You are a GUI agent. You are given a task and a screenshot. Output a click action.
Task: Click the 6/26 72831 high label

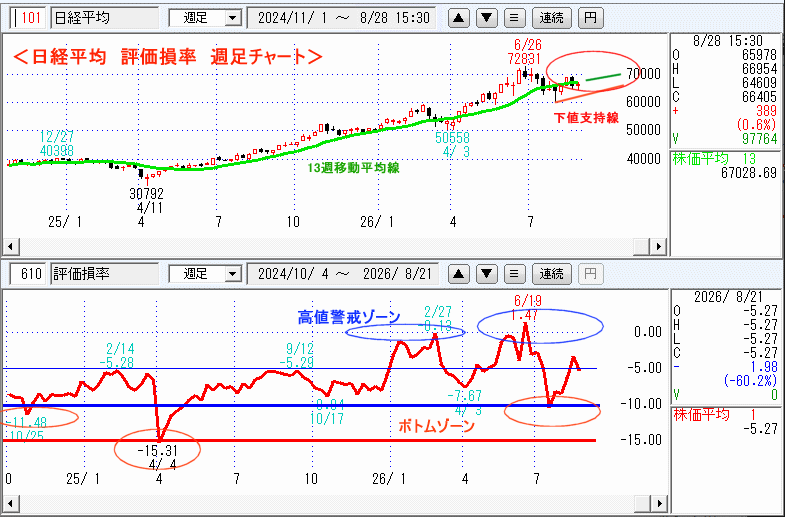524,52
